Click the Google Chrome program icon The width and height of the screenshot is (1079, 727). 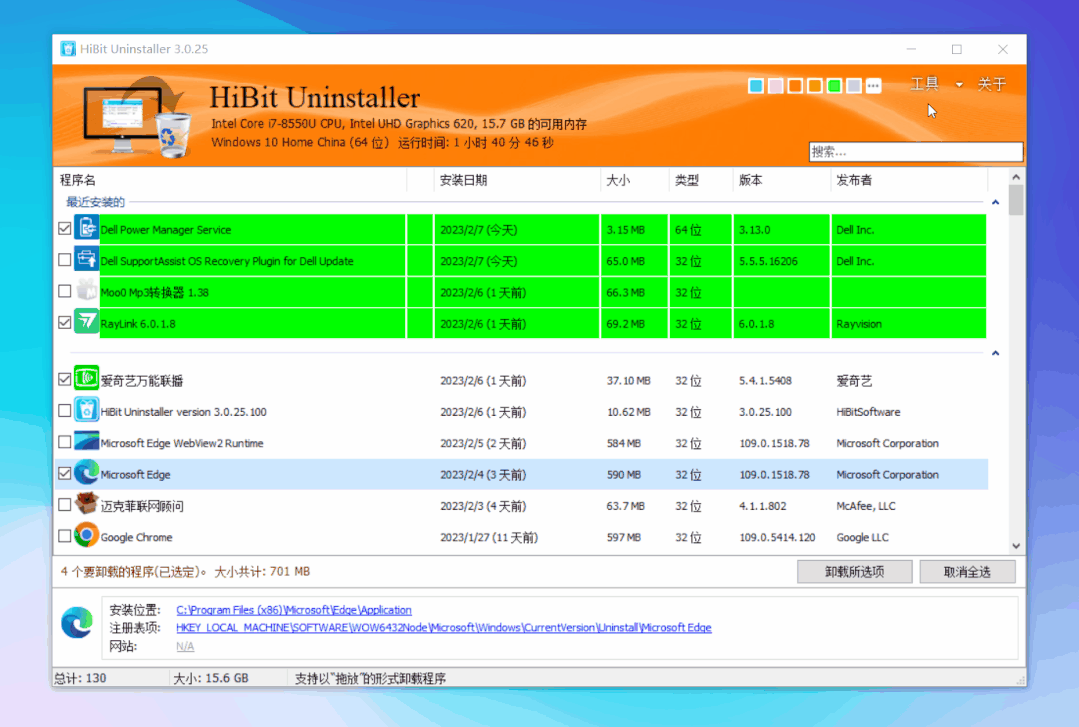click(x=87, y=536)
